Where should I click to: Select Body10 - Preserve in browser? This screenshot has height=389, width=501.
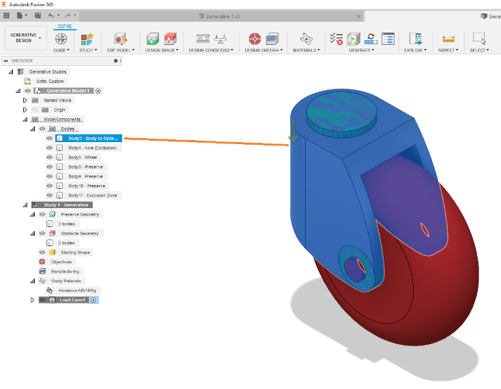pos(87,186)
